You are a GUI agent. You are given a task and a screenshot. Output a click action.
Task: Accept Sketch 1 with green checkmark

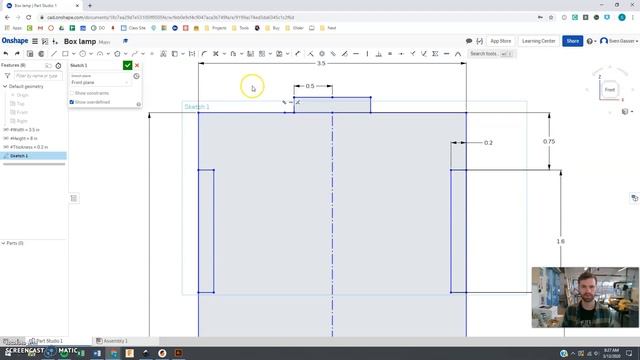click(x=127, y=65)
